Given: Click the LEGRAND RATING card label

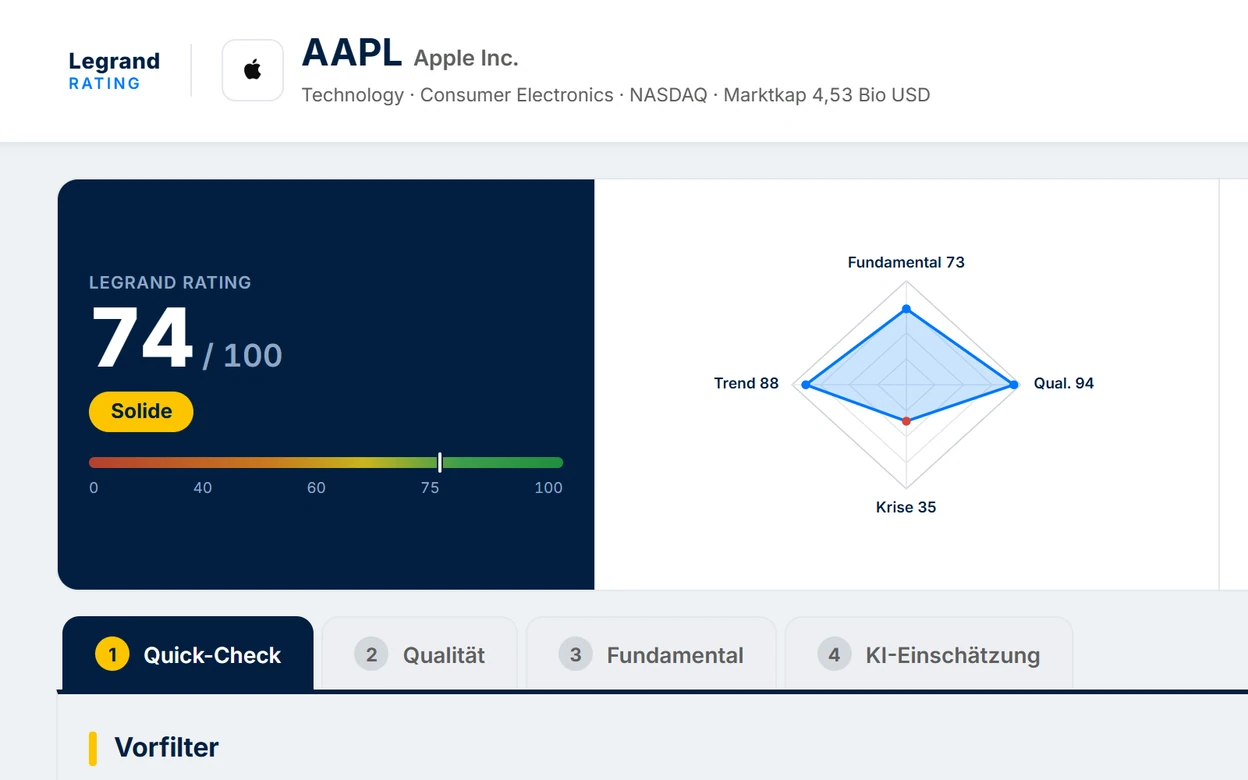Looking at the screenshot, I should (170, 282).
